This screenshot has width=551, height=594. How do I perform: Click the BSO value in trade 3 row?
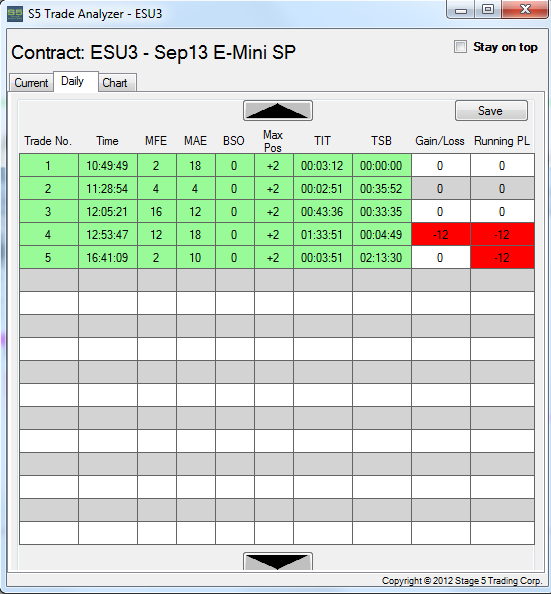tap(235, 211)
